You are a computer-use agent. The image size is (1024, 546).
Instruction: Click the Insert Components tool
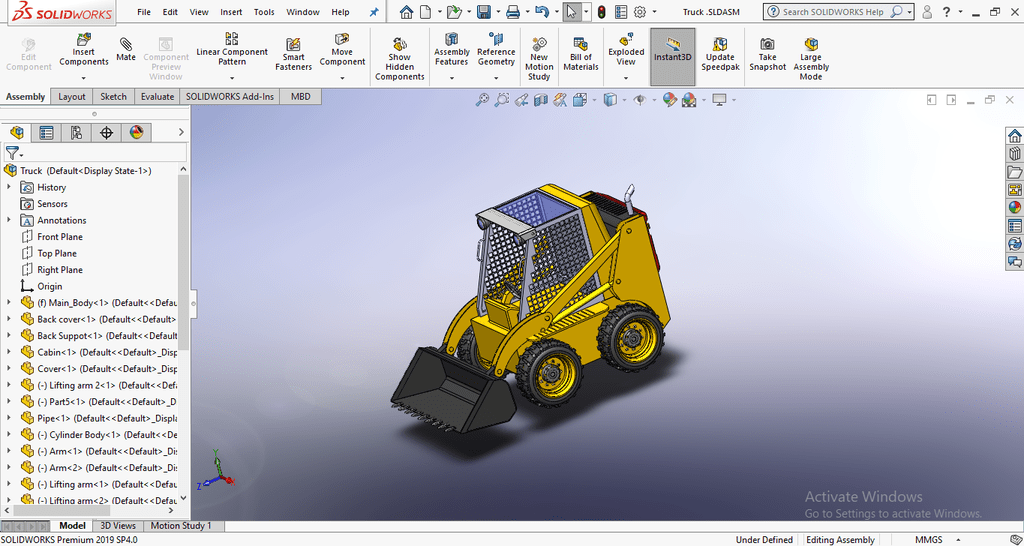click(84, 50)
